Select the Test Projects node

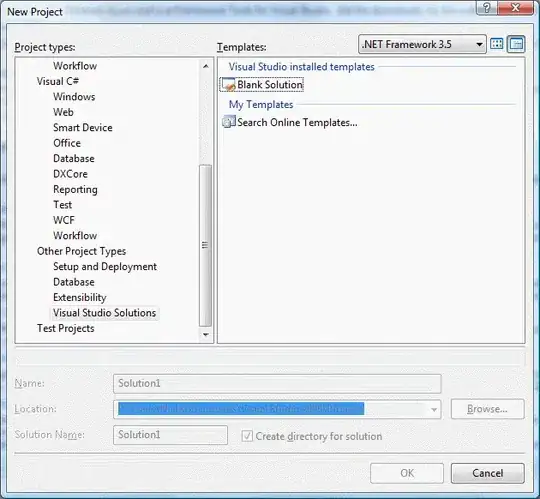65,328
